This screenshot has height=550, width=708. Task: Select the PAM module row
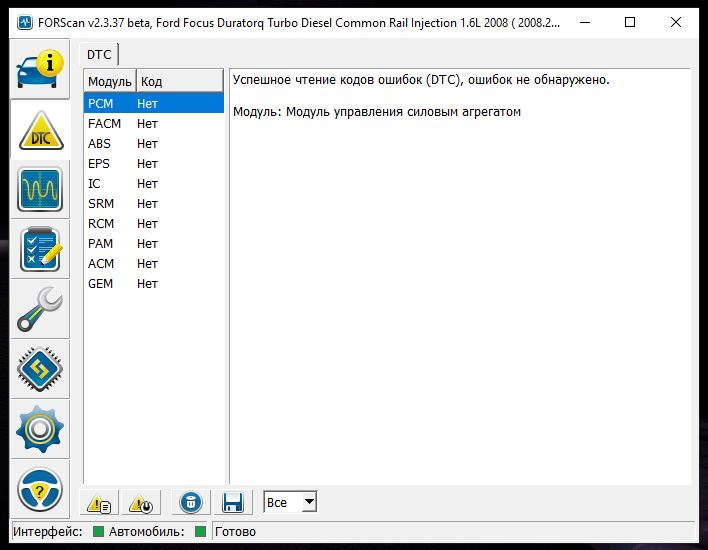pos(154,243)
